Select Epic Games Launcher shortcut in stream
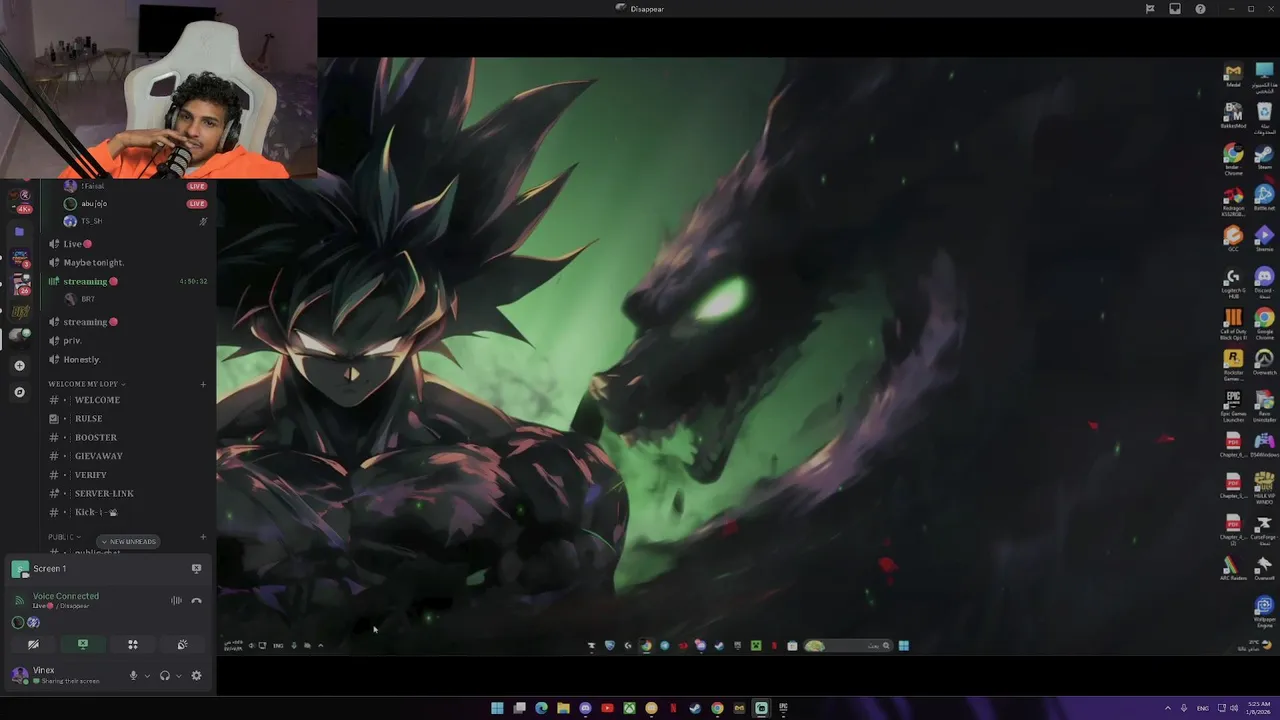Image resolution: width=1280 pixels, height=720 pixels. (x=1233, y=405)
